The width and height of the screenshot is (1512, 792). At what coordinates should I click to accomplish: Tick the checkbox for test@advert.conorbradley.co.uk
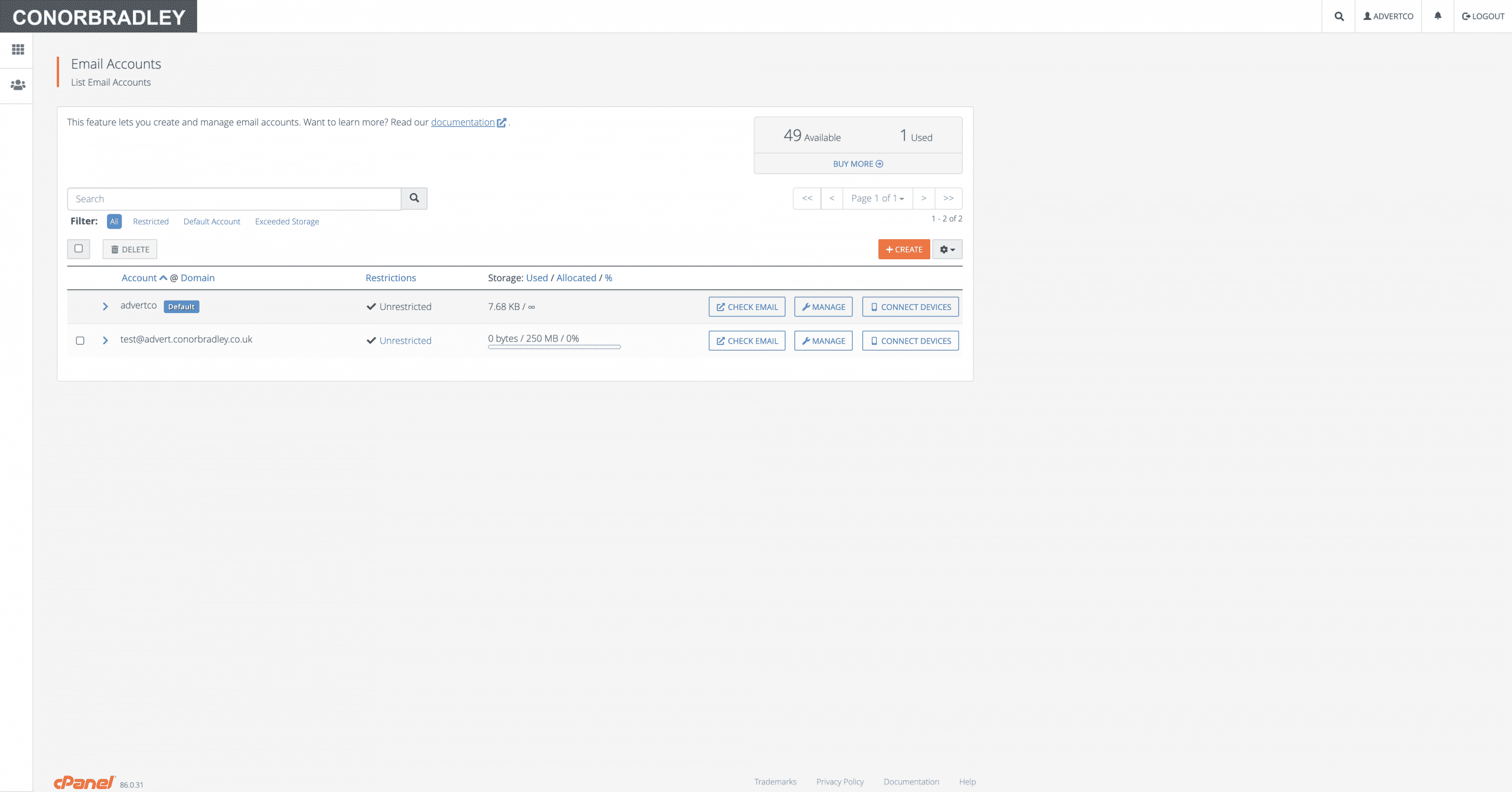(x=80, y=341)
